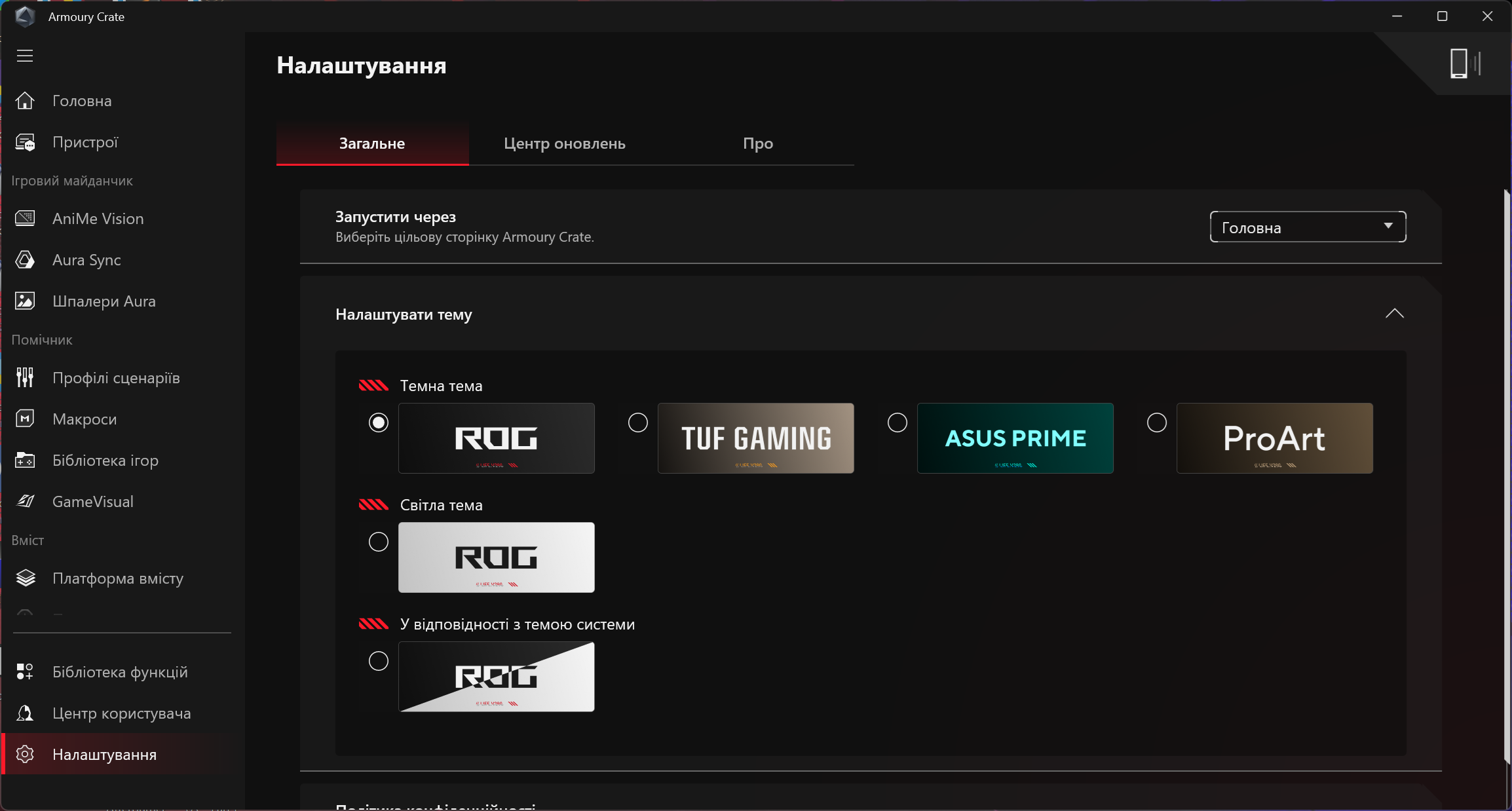The width and height of the screenshot is (1512, 811).
Task: Select the ASUS PRIME theme radio button
Action: point(897,423)
